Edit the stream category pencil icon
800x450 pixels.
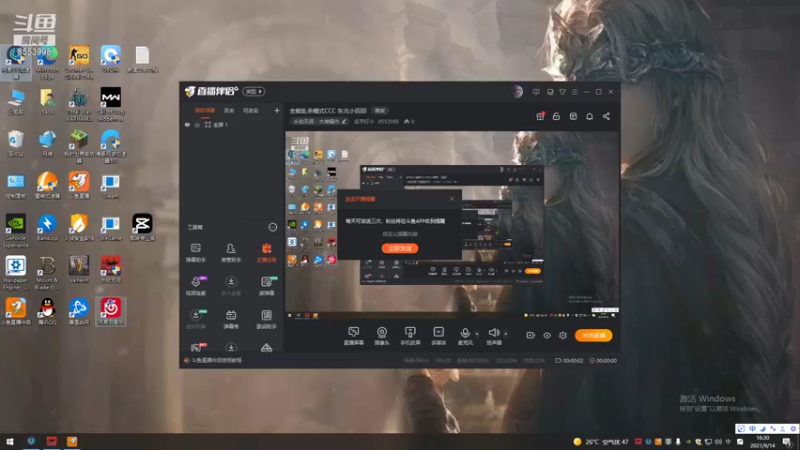click(x=344, y=121)
